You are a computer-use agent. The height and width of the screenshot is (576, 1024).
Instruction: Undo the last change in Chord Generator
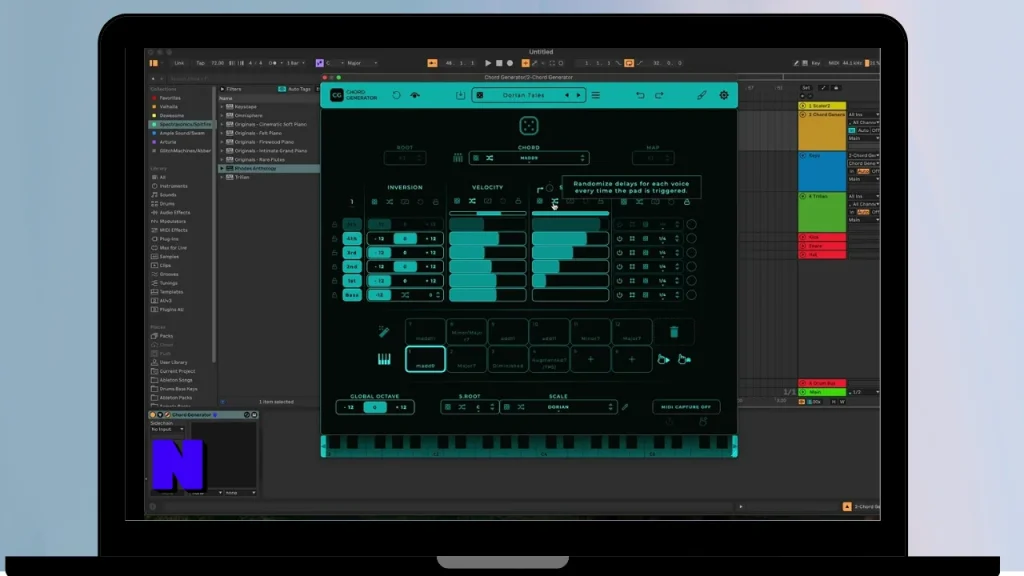point(640,95)
